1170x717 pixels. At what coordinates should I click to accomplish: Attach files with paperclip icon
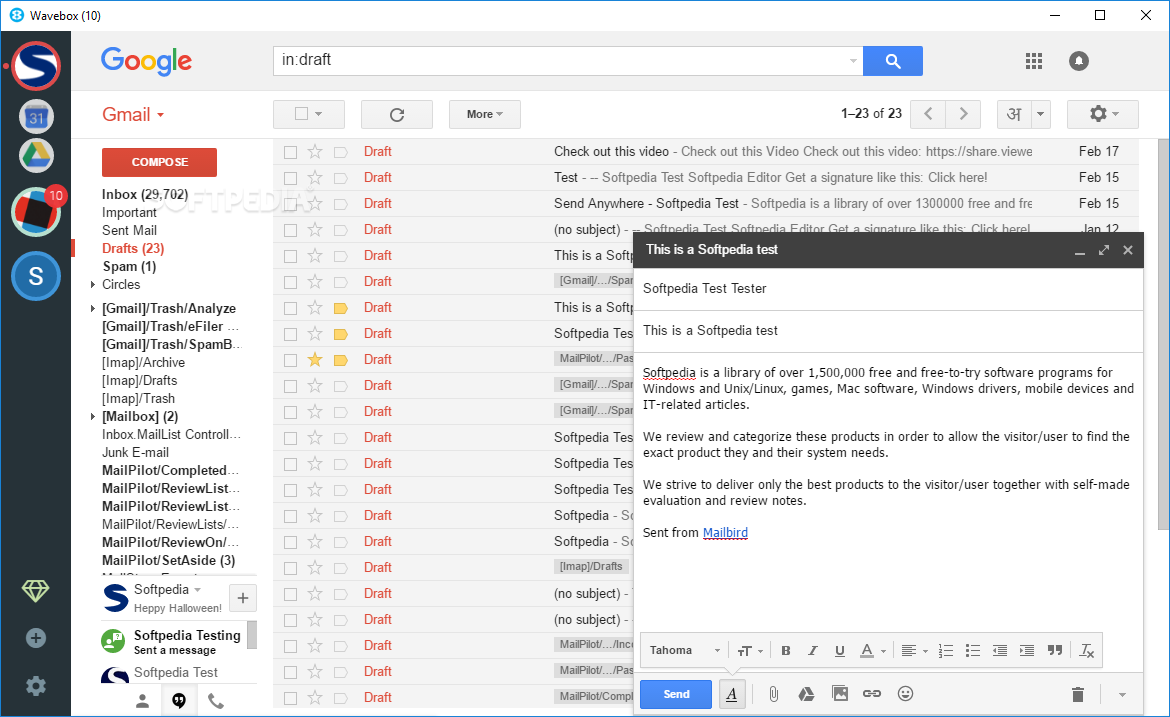[x=774, y=694]
